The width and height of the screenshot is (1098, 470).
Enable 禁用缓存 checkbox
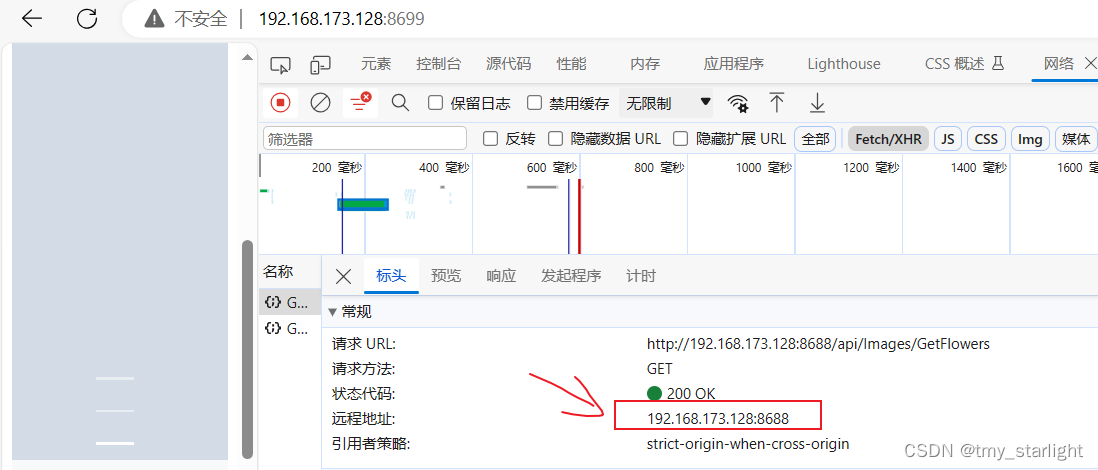534,104
